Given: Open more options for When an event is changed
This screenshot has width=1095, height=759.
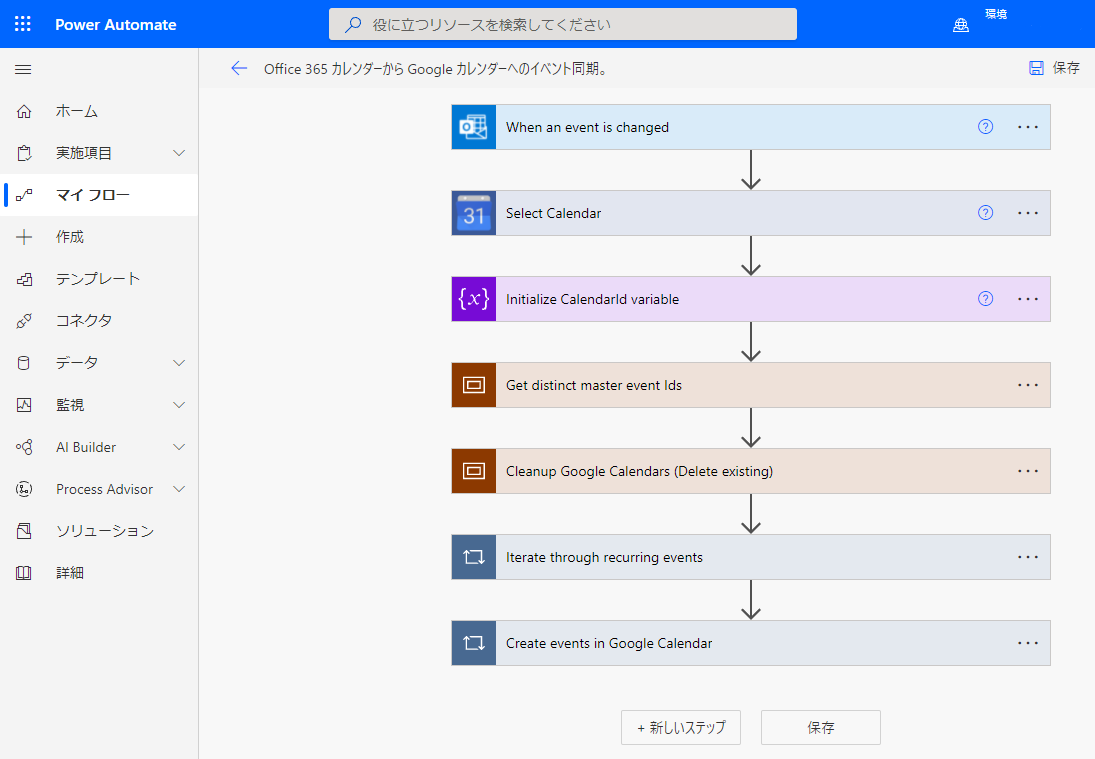Looking at the screenshot, I should tap(1028, 127).
